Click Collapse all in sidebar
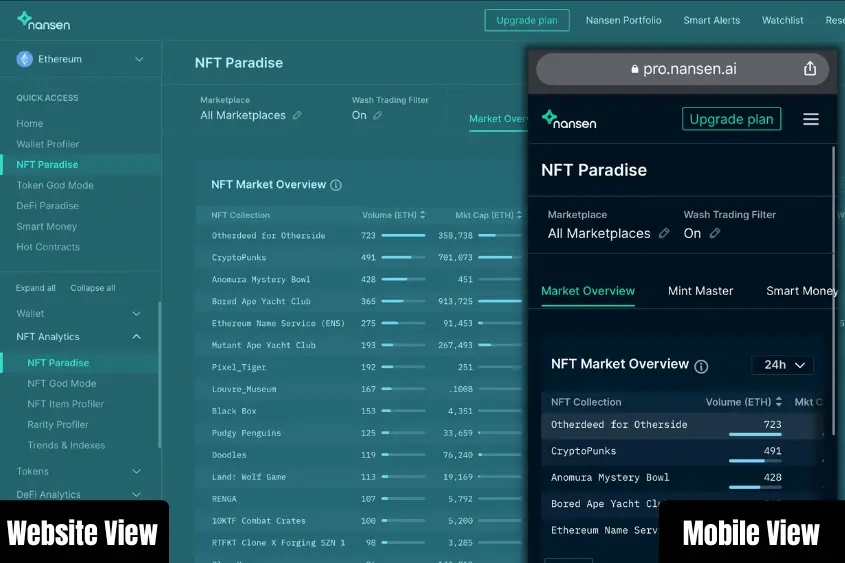The height and width of the screenshot is (563, 845). (x=93, y=288)
